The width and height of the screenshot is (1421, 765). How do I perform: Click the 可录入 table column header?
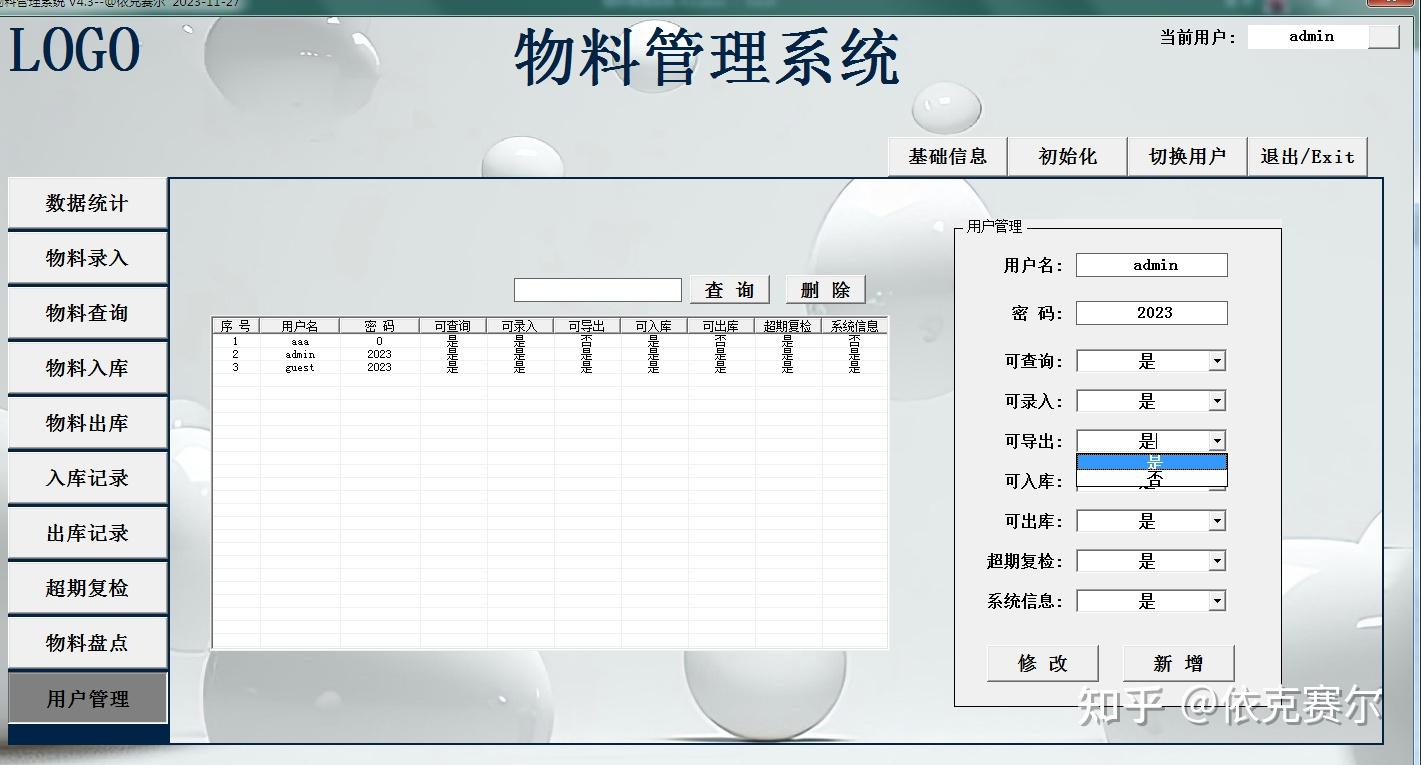pyautogui.click(x=520, y=326)
